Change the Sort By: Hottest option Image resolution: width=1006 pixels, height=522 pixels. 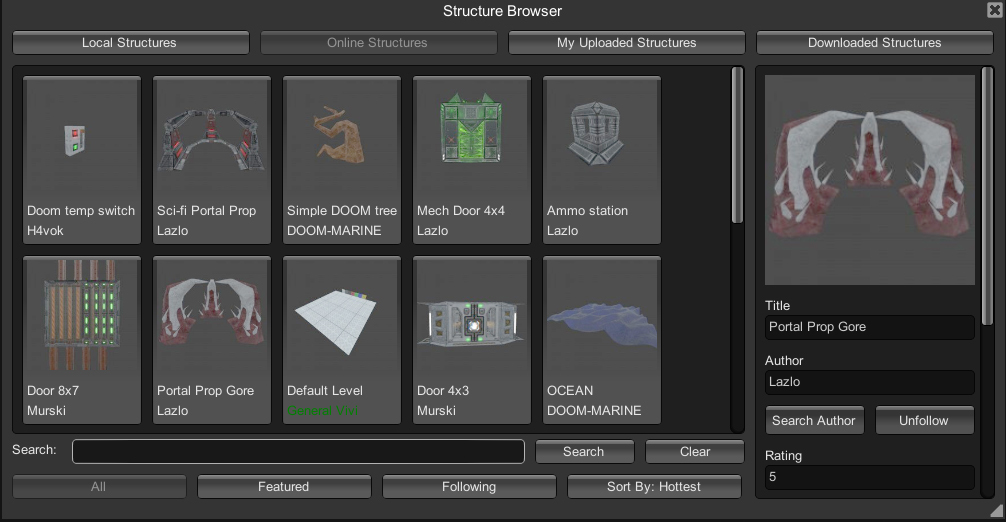[654, 487]
